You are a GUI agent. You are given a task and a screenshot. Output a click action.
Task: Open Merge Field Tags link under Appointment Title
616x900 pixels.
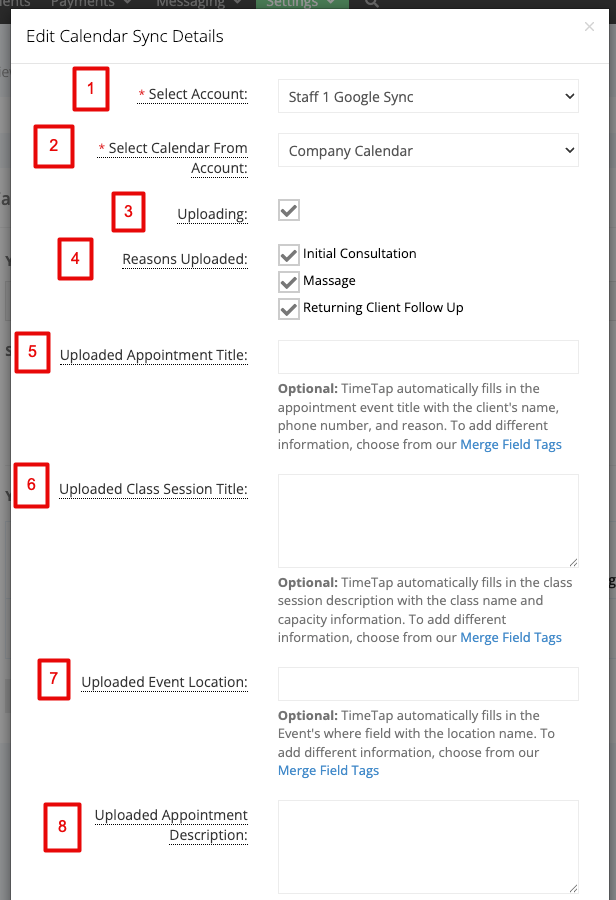(x=511, y=444)
